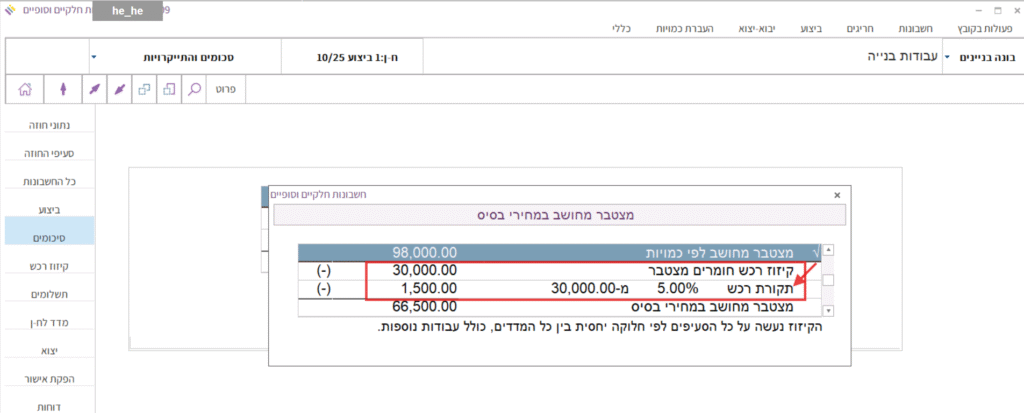1024x413 pixels.
Task: Click the purple up-arrow toolbar icon
Action: pyautogui.click(x=63, y=89)
